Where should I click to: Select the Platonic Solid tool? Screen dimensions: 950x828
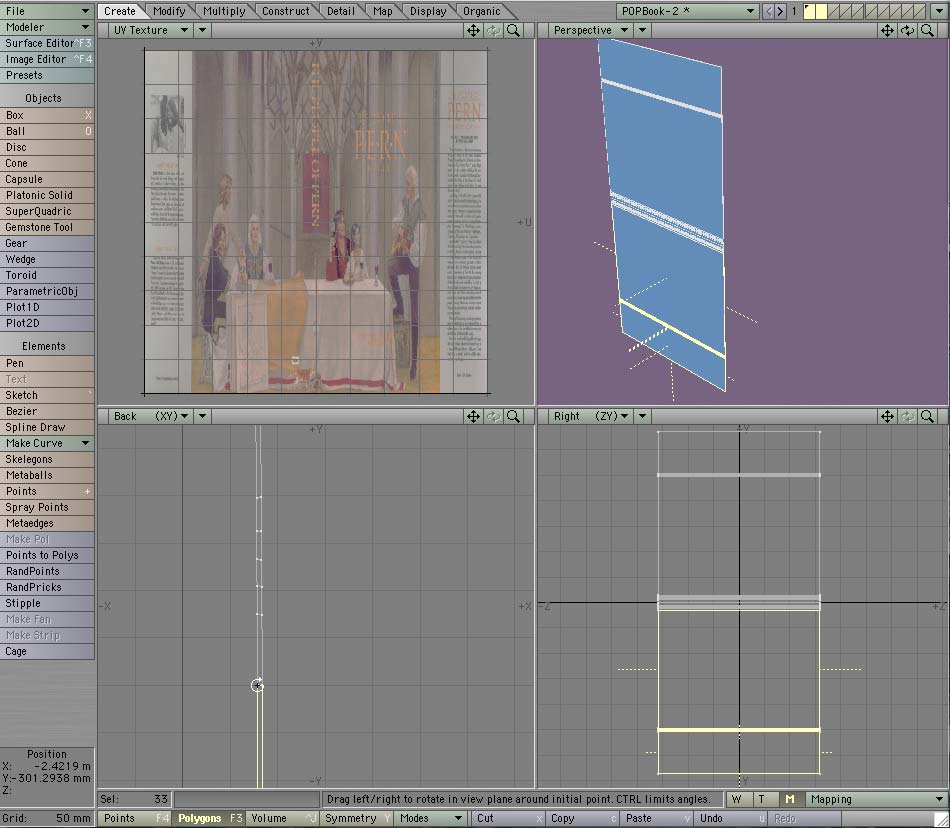pos(47,195)
